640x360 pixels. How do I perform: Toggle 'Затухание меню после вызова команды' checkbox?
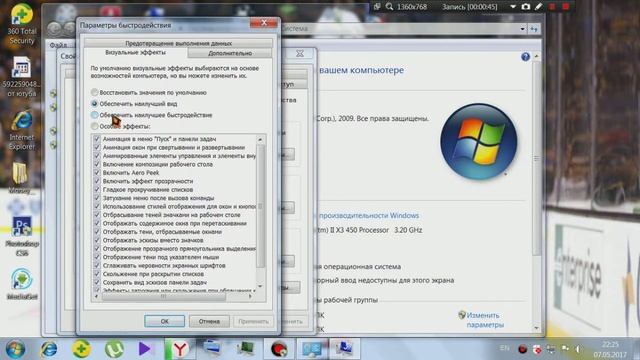[97, 198]
